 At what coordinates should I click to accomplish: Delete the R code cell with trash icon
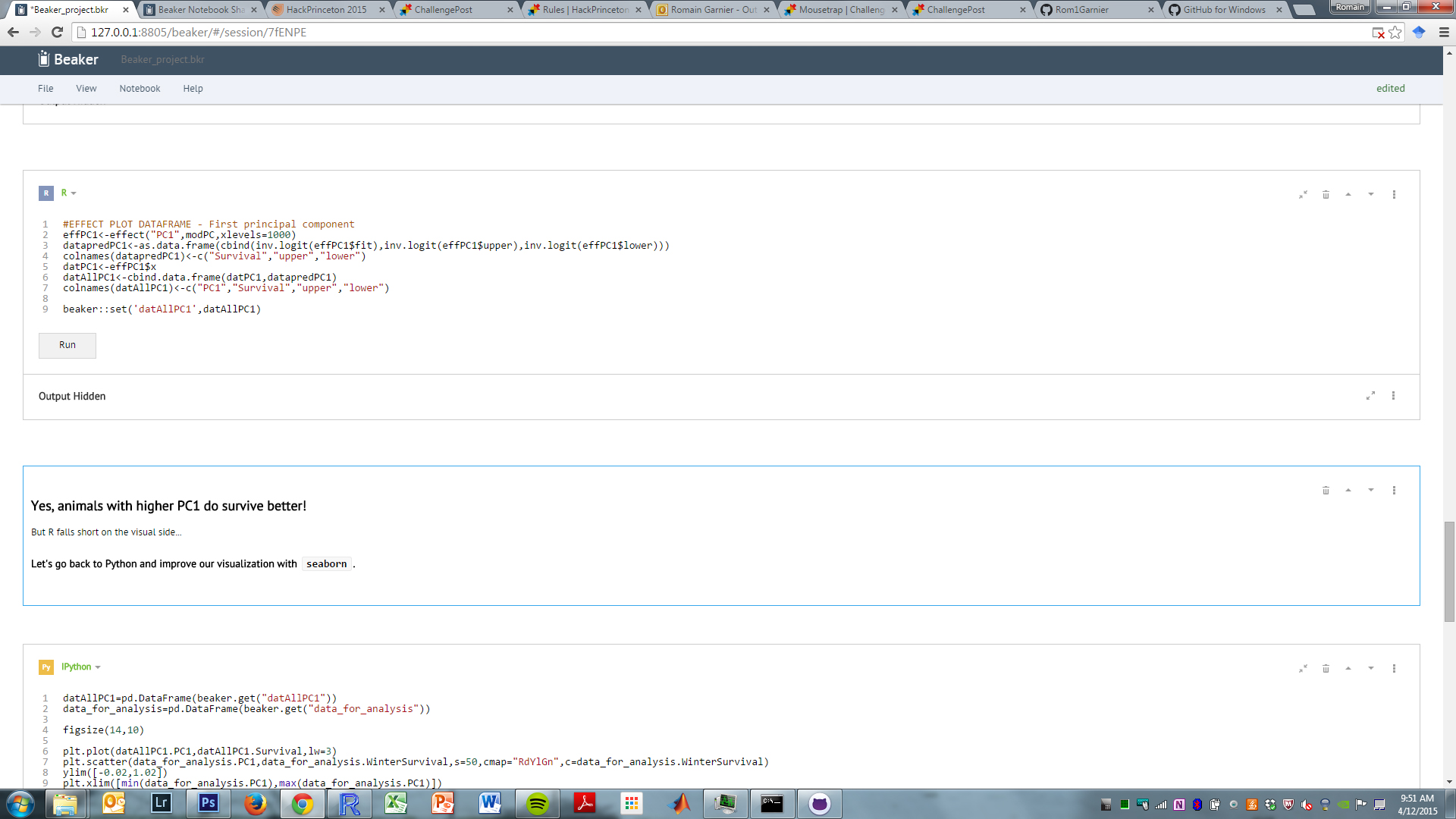pyautogui.click(x=1326, y=195)
